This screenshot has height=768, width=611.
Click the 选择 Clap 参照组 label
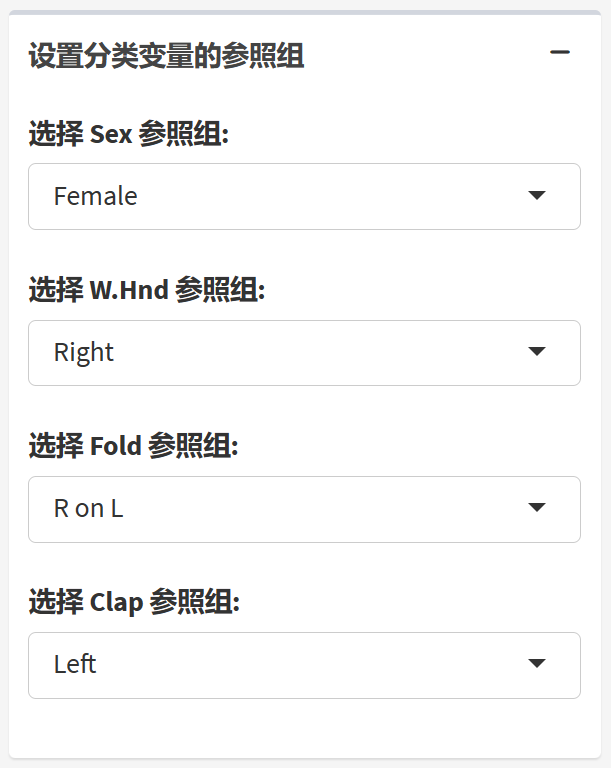point(134,602)
